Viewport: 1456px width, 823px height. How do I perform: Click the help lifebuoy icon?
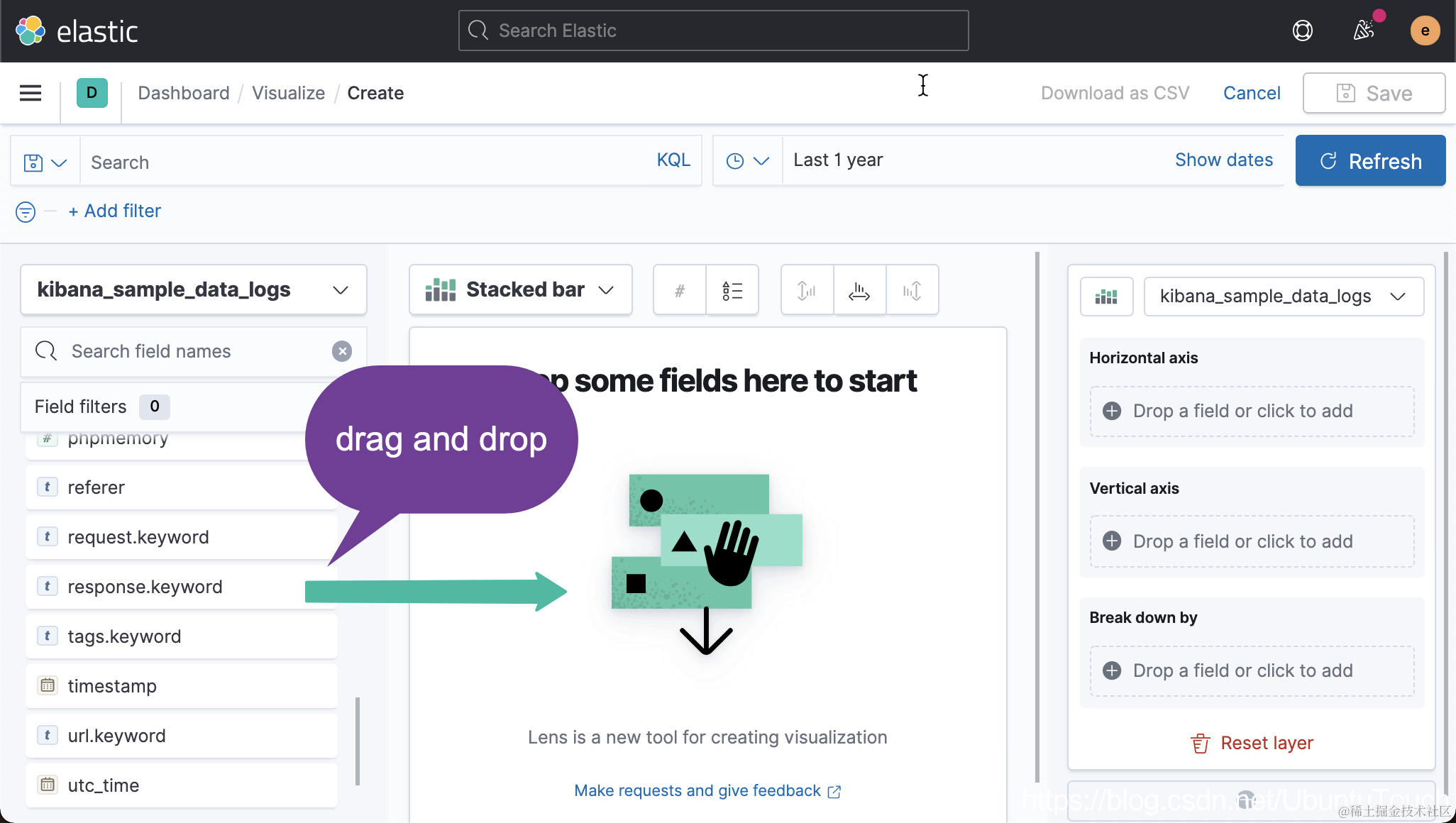1302,31
